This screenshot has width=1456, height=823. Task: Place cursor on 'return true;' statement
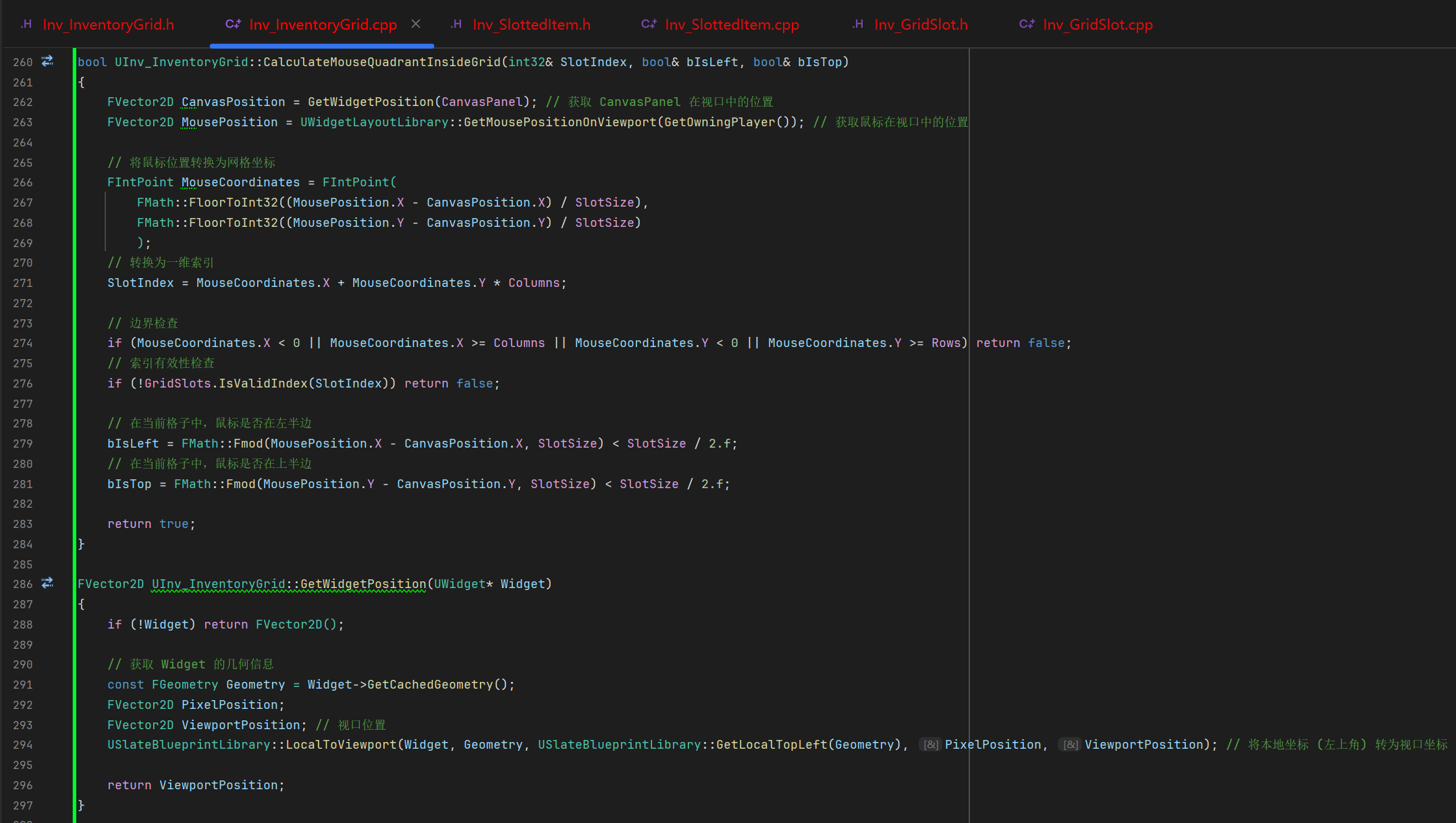[151, 524]
